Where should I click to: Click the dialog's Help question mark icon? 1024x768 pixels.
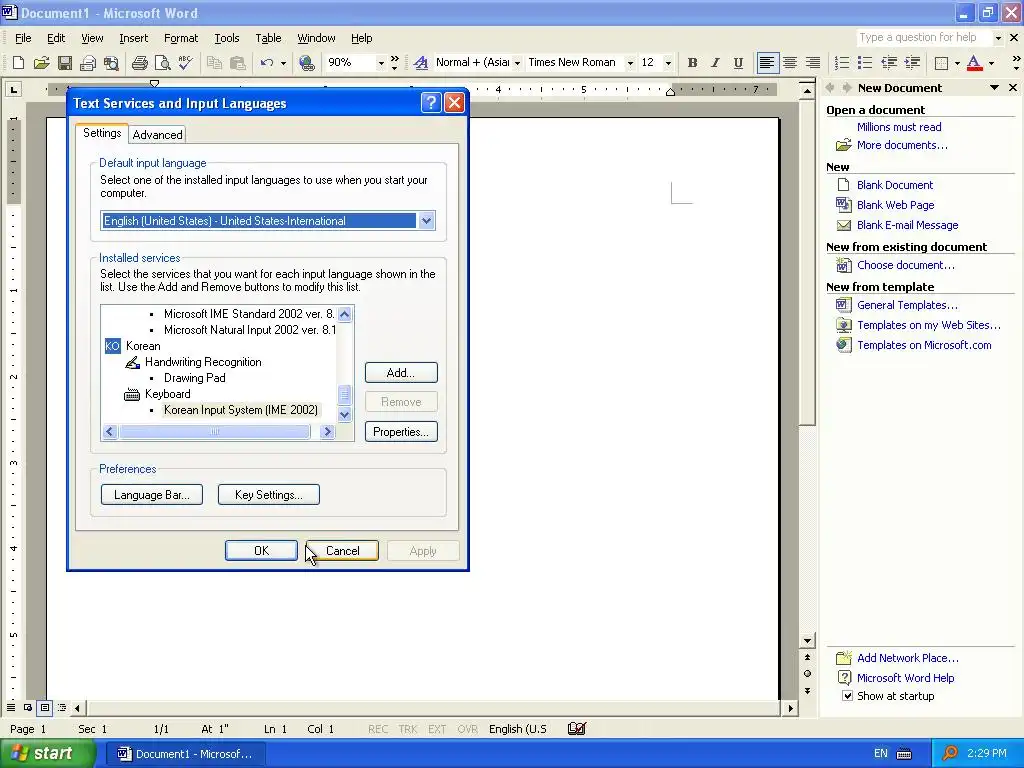click(431, 103)
